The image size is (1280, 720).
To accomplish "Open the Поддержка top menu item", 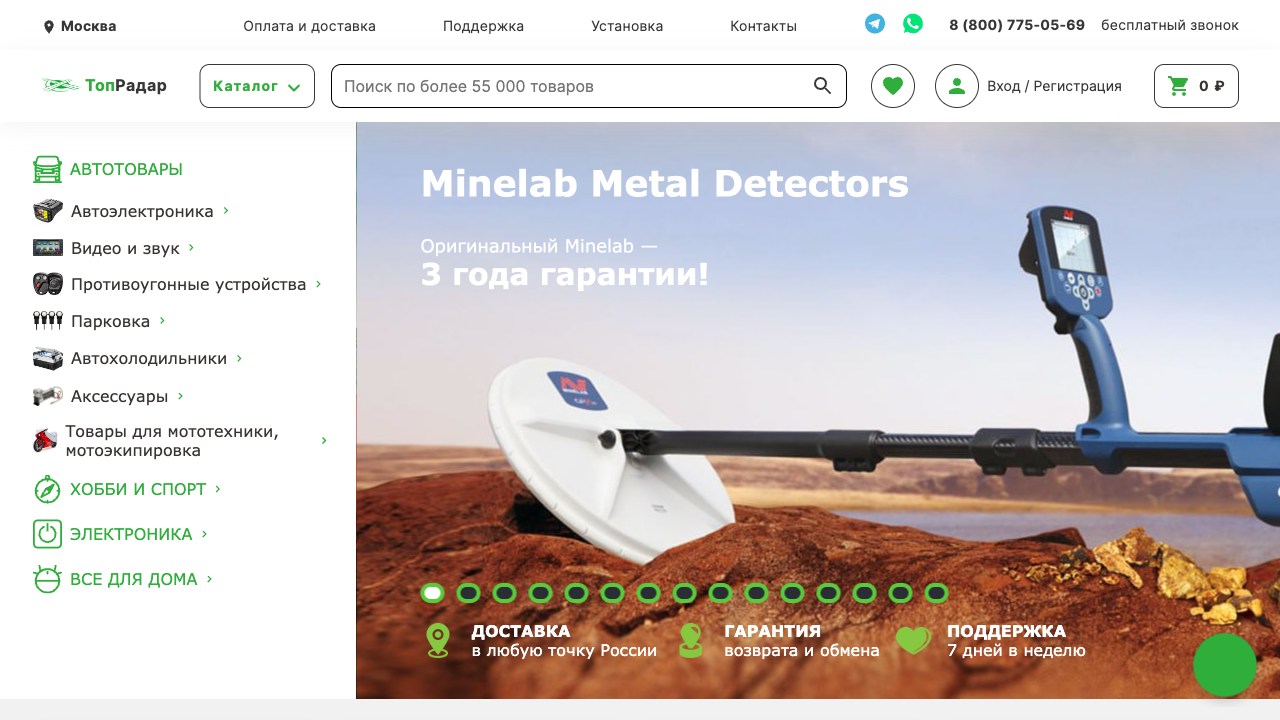I will tap(483, 26).
